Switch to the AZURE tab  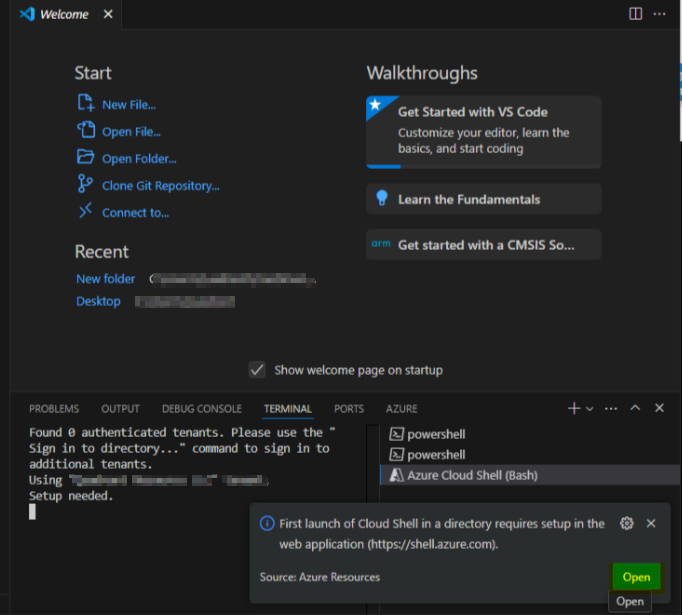[x=401, y=409]
